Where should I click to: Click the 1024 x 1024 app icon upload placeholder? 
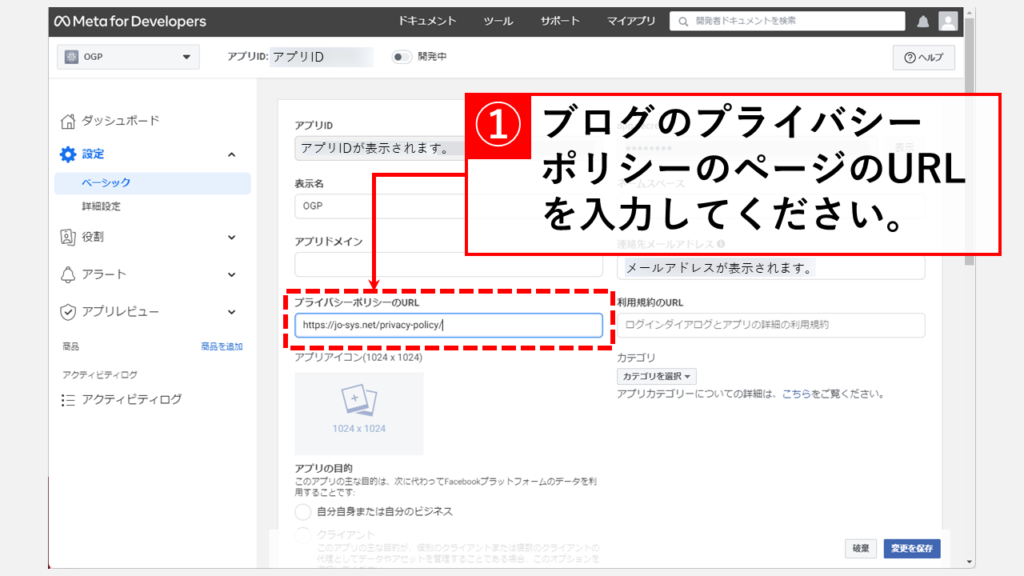tap(359, 413)
